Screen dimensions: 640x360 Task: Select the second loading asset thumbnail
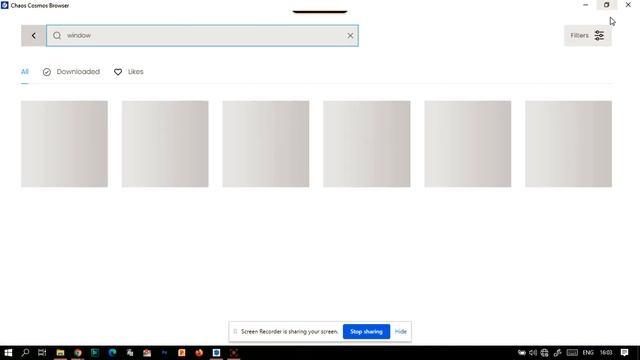(165, 144)
